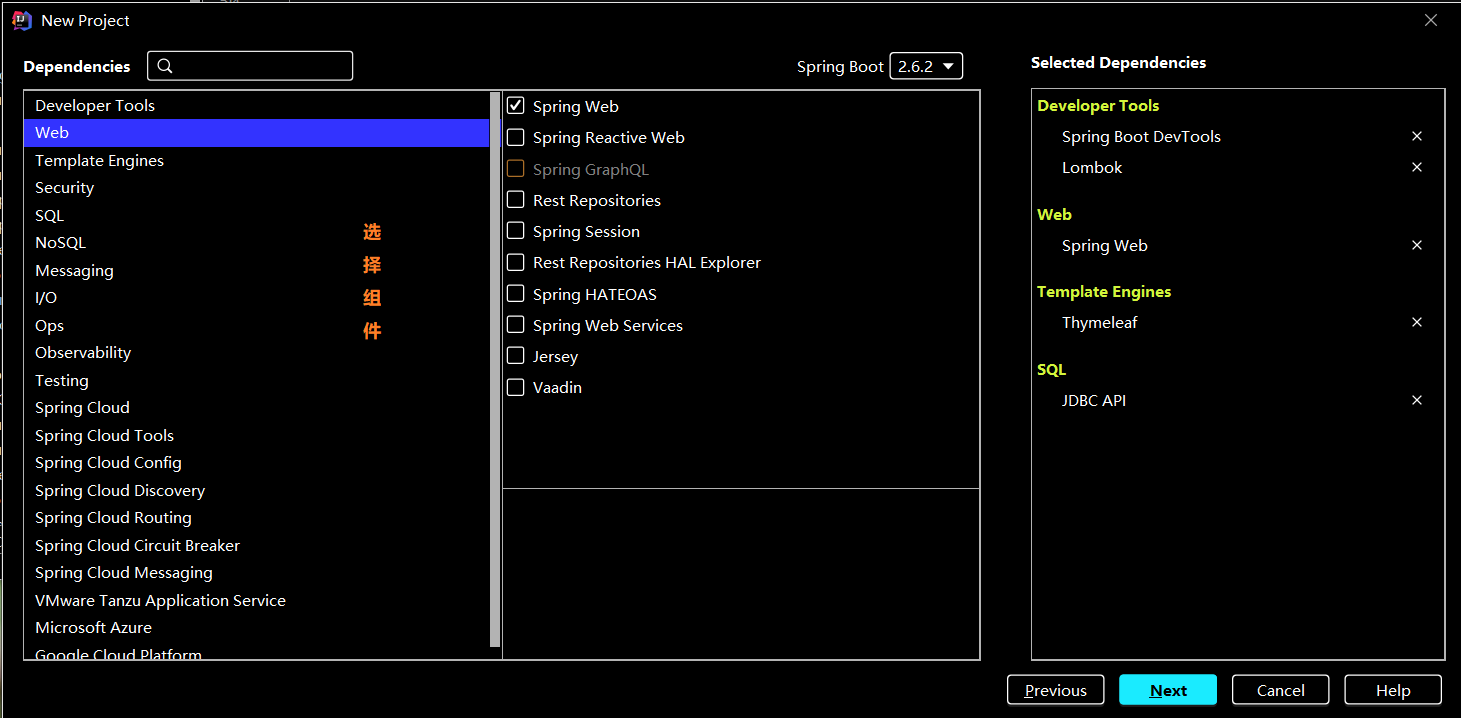Viewport: 1461px width, 718px height.
Task: Tick the Spring GraphQL checkbox
Action: point(516,169)
